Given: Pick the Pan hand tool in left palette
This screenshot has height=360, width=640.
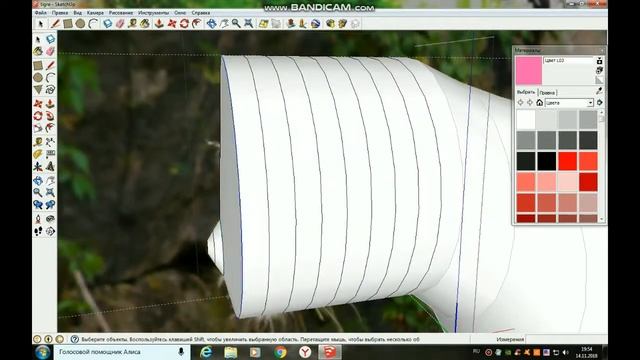Looking at the screenshot, I should (50, 180).
